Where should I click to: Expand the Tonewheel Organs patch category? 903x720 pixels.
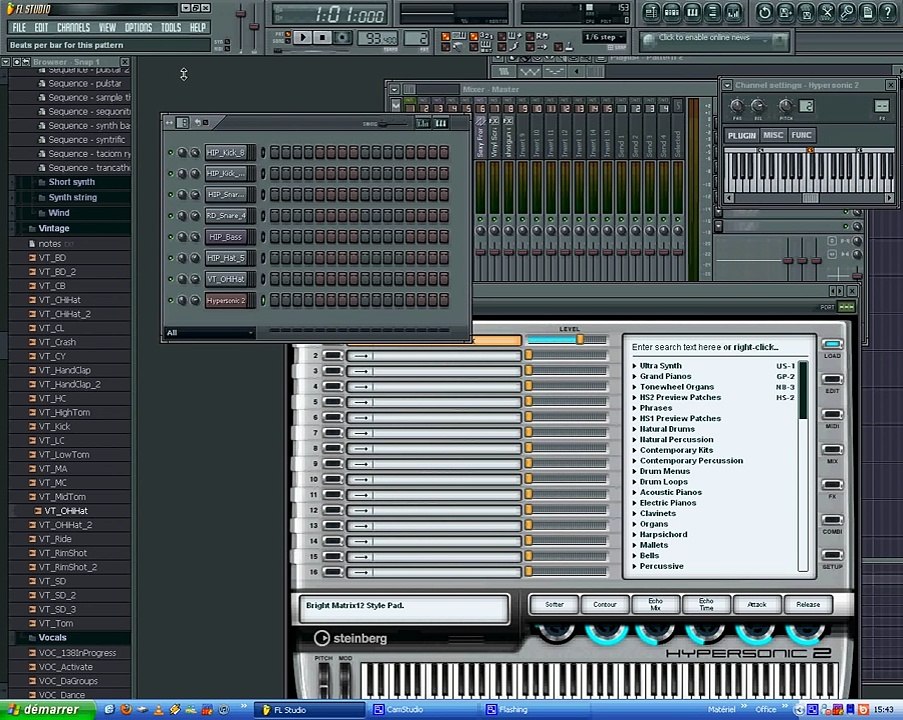tap(635, 387)
